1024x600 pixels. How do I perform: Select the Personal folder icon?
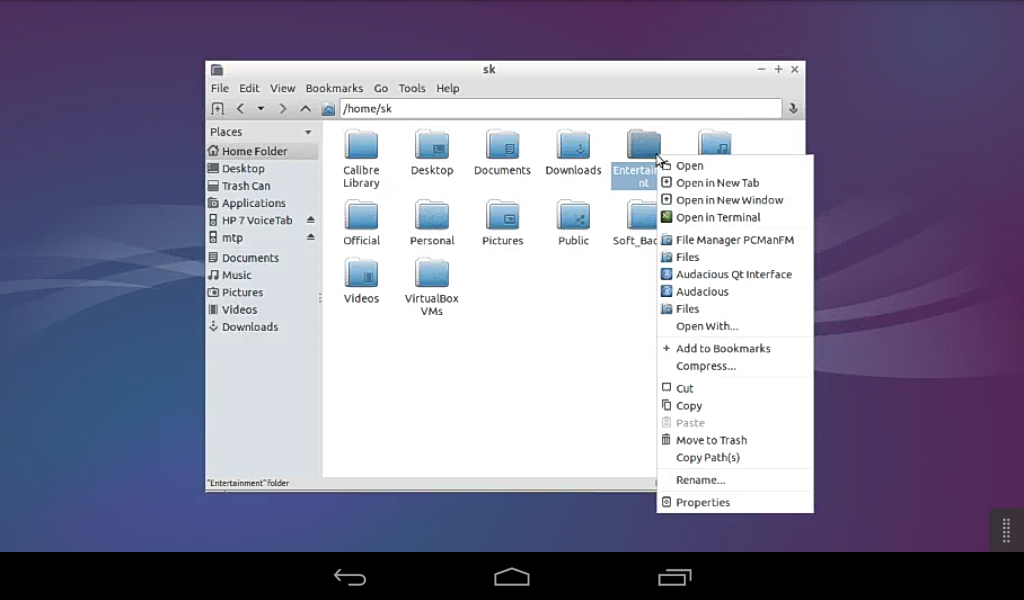coord(432,215)
